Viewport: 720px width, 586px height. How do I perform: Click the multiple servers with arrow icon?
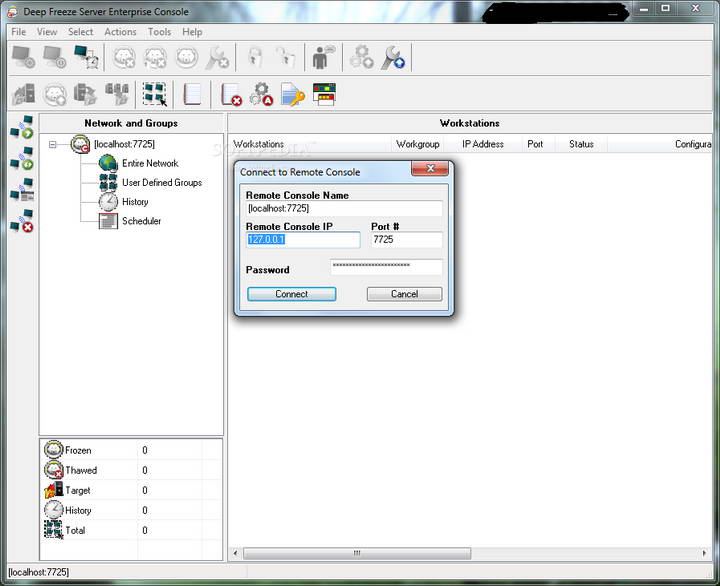click(117, 94)
